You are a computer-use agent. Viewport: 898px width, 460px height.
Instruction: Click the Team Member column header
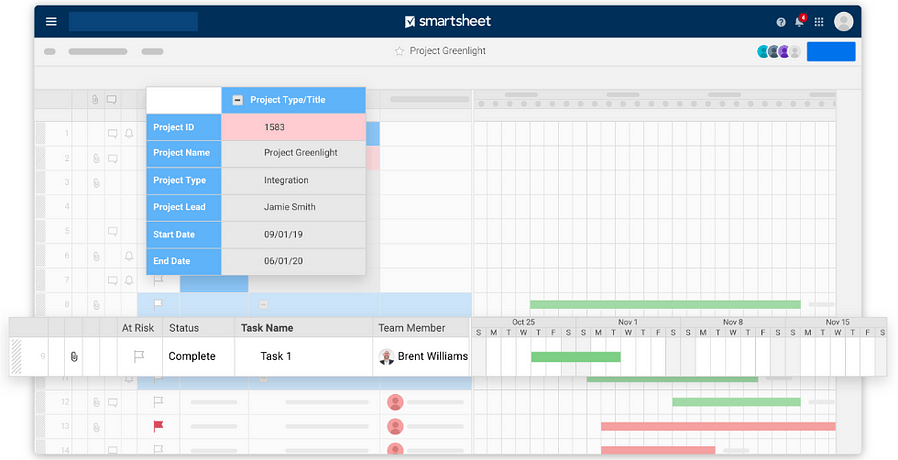click(421, 328)
